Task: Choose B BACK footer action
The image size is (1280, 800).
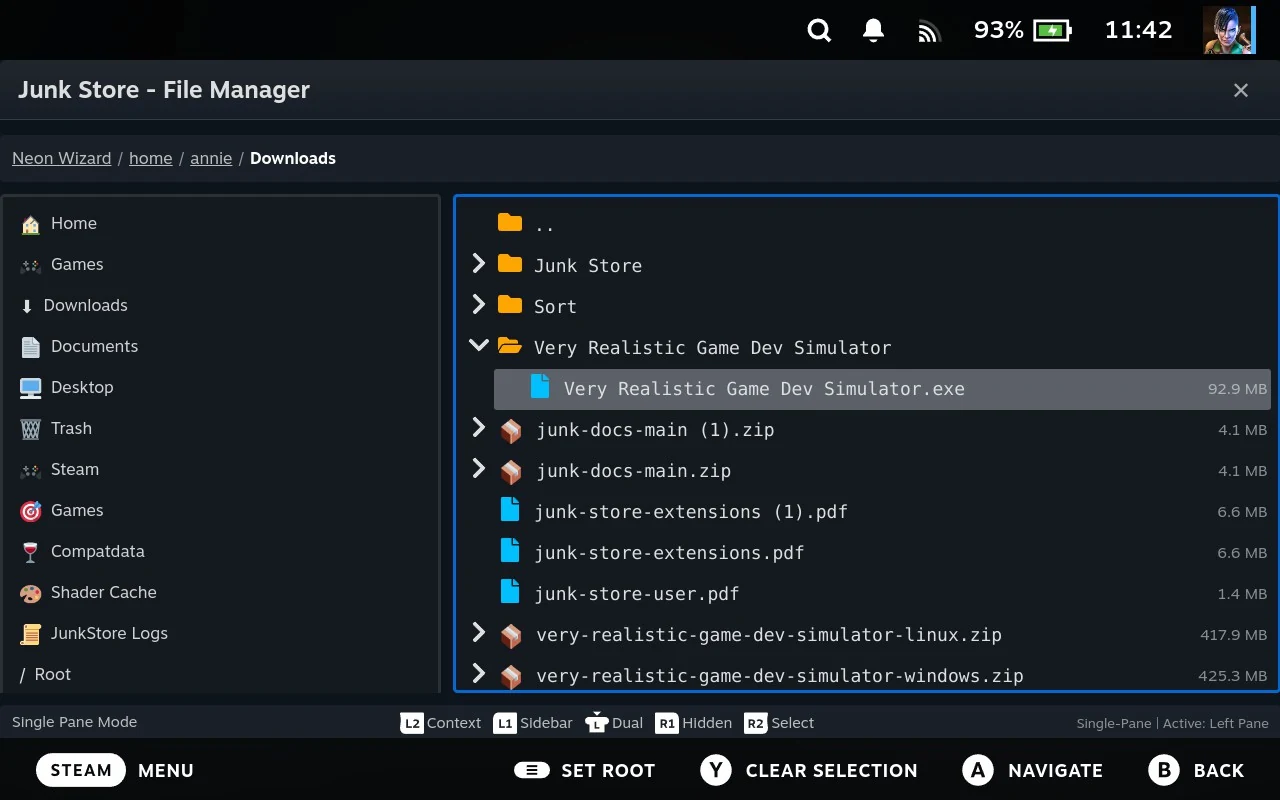Action: [1197, 770]
